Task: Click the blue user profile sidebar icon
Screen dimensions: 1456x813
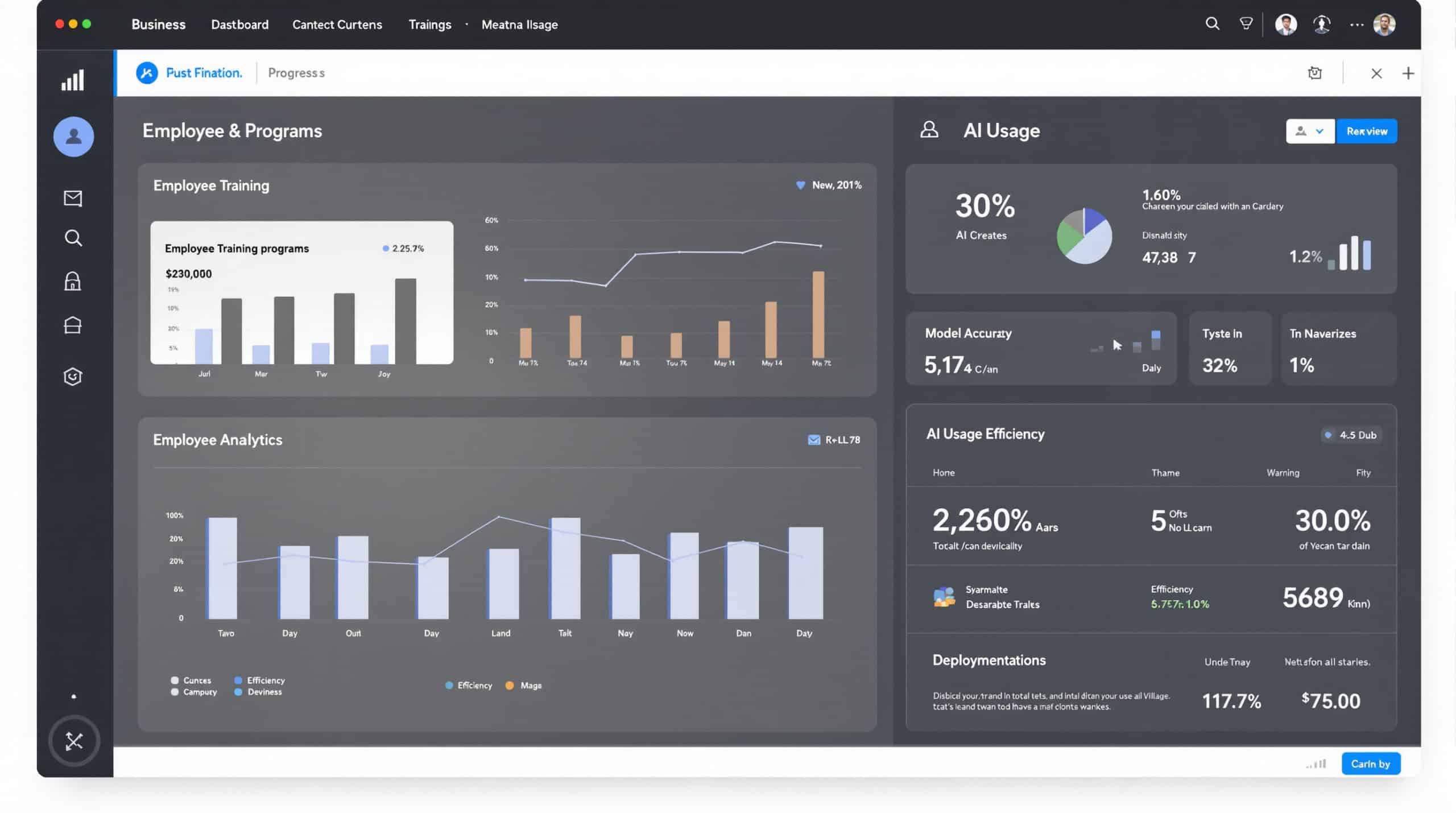Action: 73,137
